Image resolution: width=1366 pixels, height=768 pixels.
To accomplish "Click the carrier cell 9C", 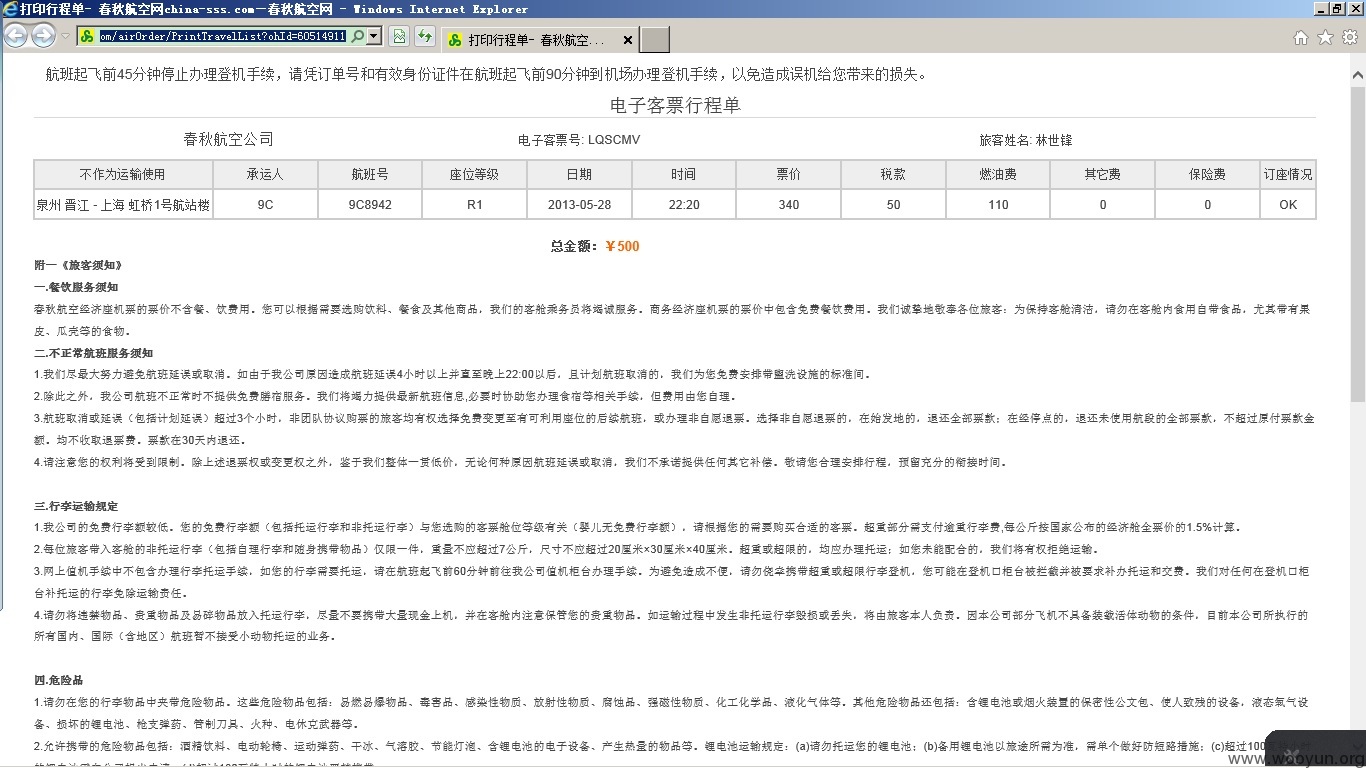I will (265, 204).
